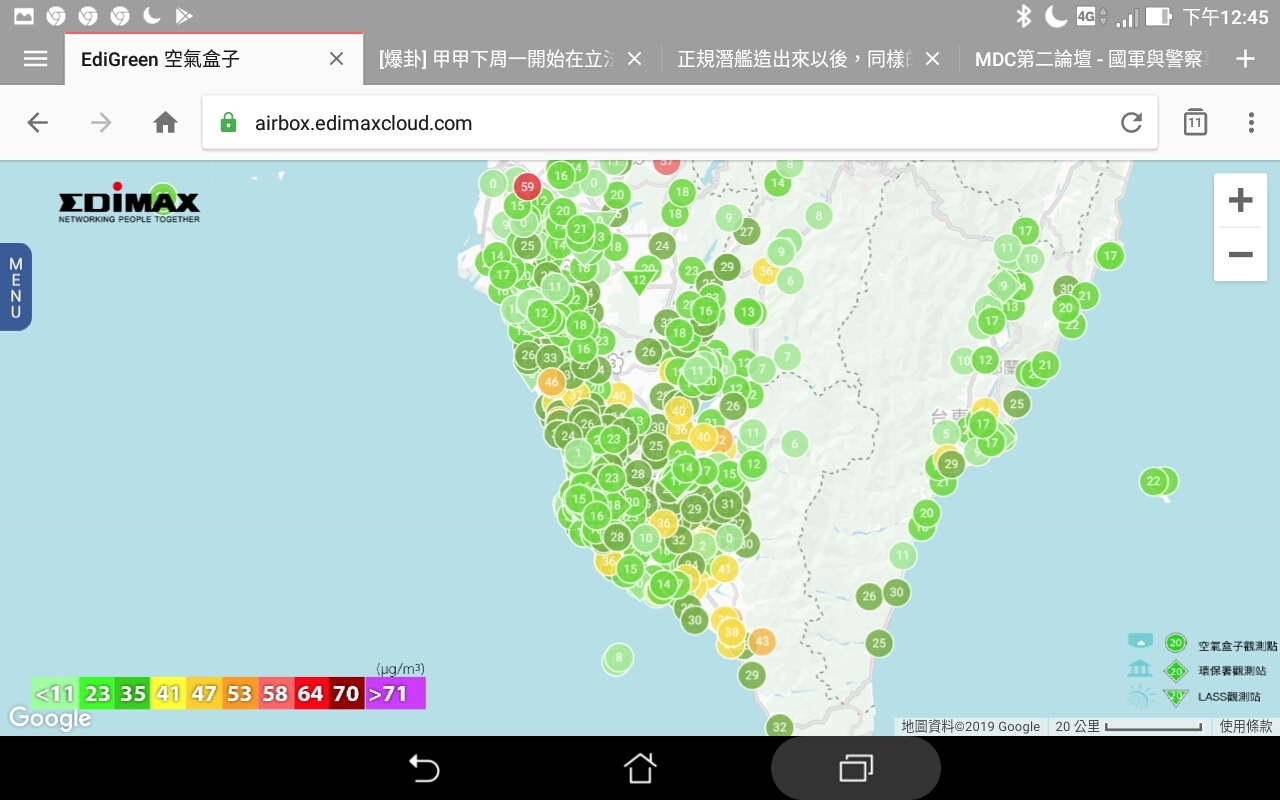Select the red 59 air quality marker

(x=527, y=186)
